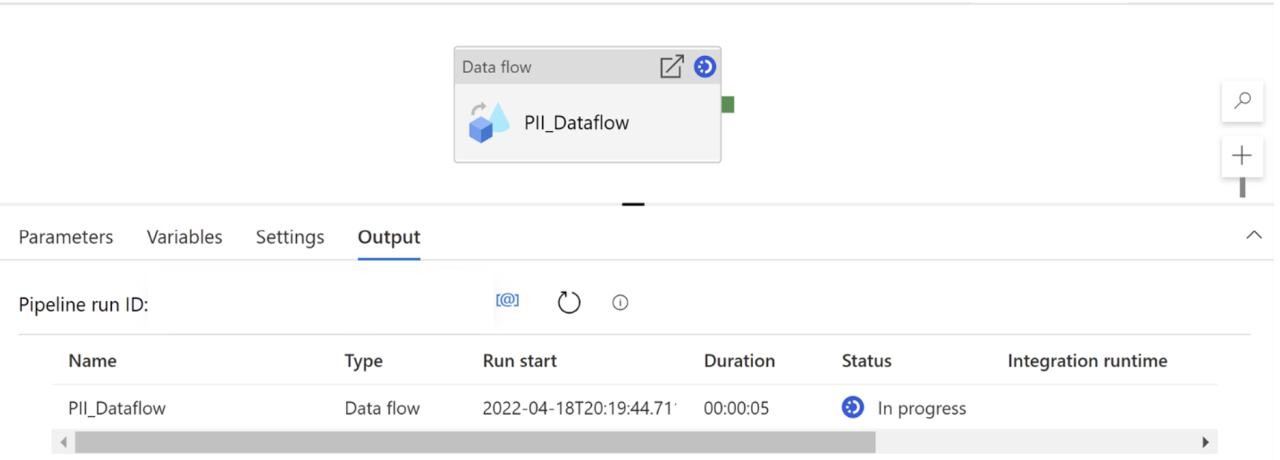Select the Output tab
Image resolution: width=1280 pixels, height=460 pixels.
(389, 237)
